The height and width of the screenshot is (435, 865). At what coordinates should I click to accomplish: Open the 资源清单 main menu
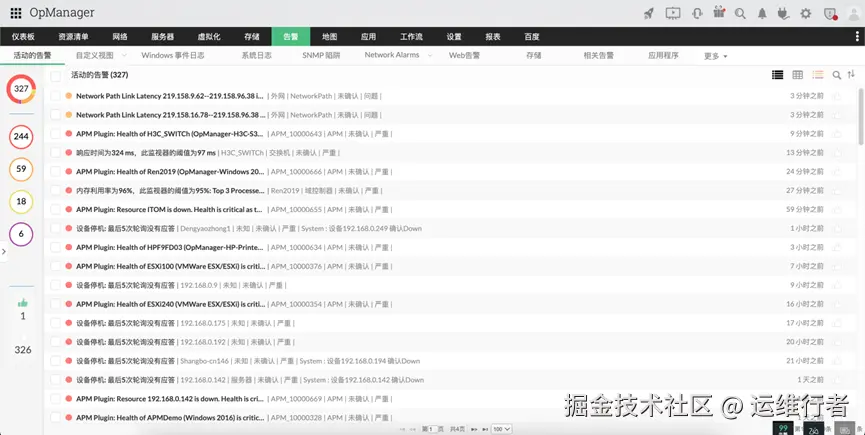click(73, 36)
